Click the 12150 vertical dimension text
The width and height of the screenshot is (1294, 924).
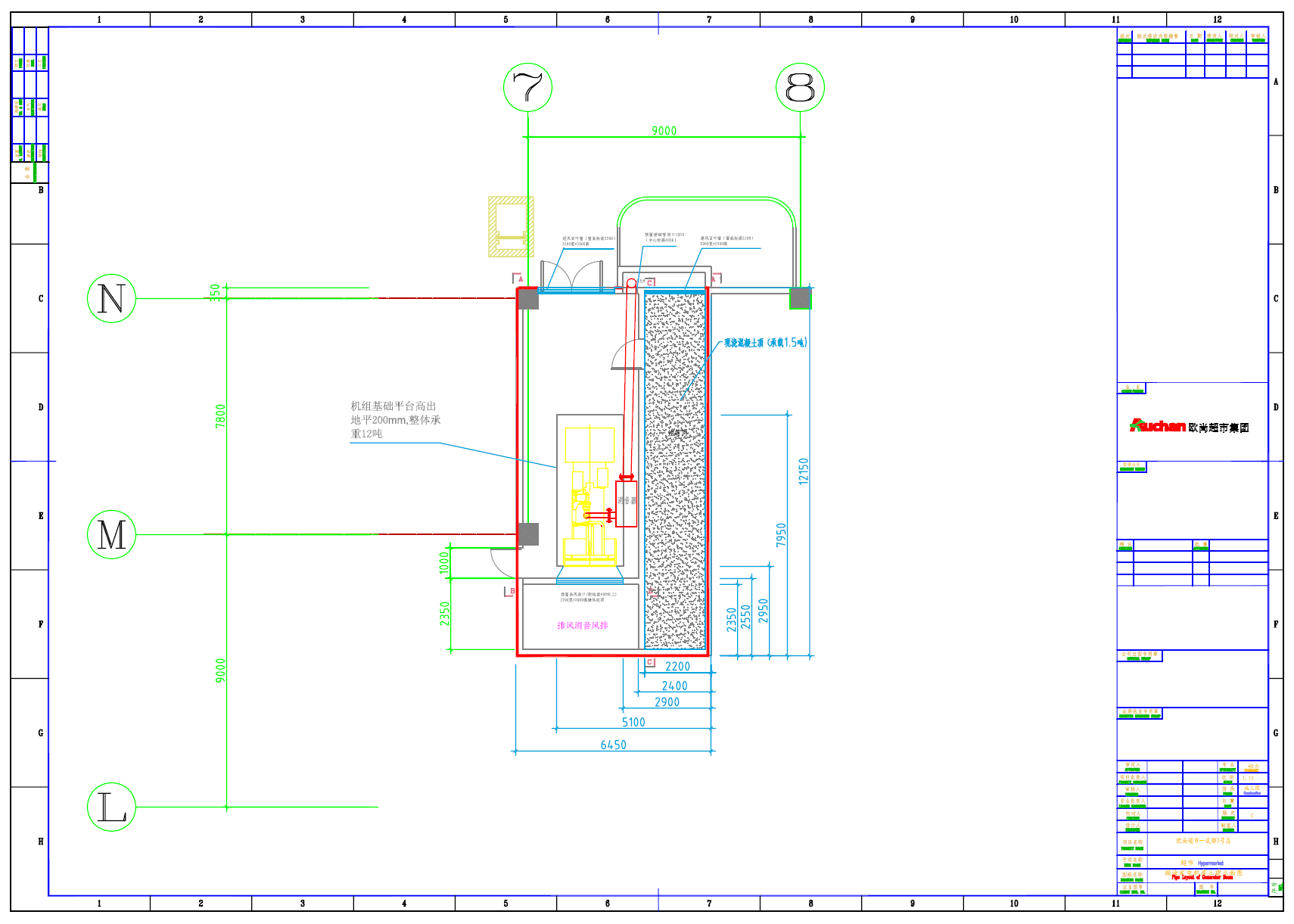[804, 471]
